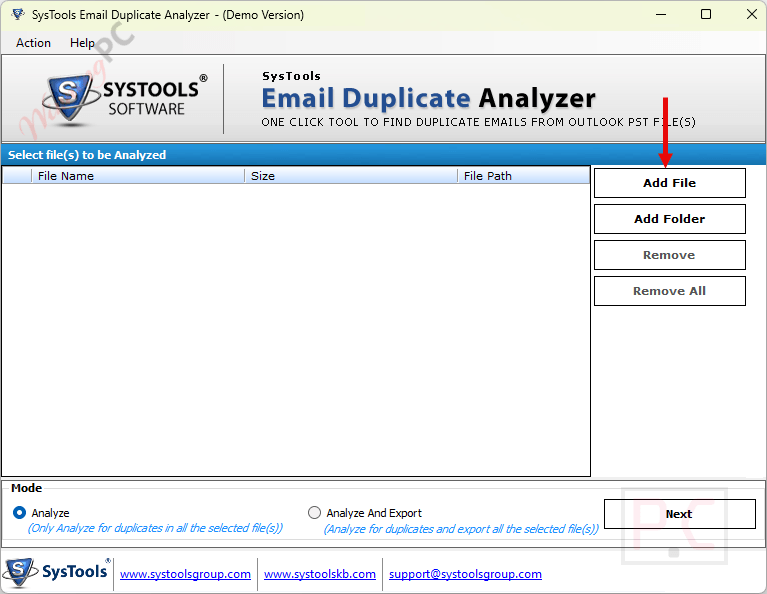Viewport: 767px width, 594px height.
Task: Click the app icon in title bar
Action: tap(18, 15)
